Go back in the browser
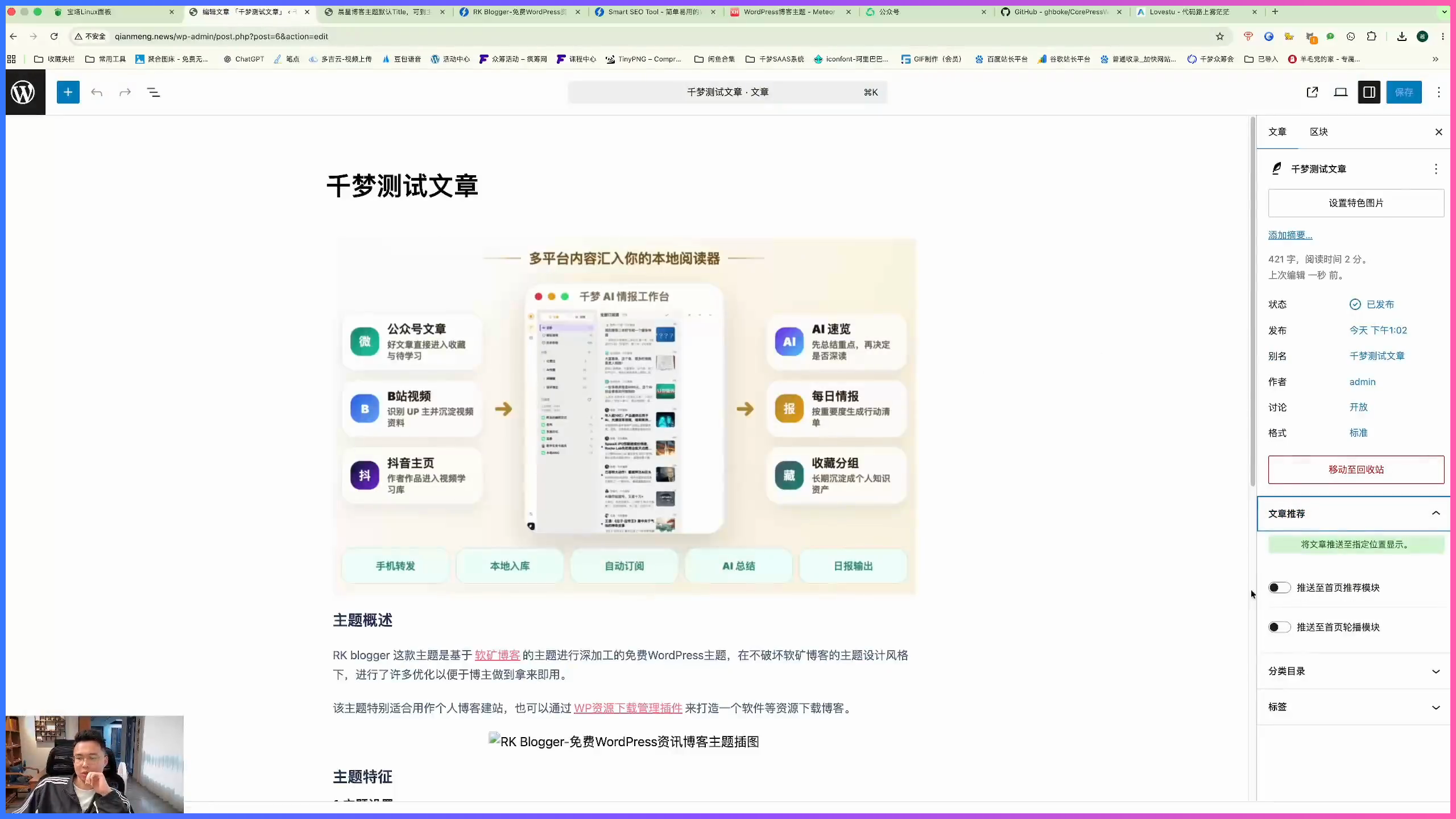The width and height of the screenshot is (1456, 819). (14, 36)
